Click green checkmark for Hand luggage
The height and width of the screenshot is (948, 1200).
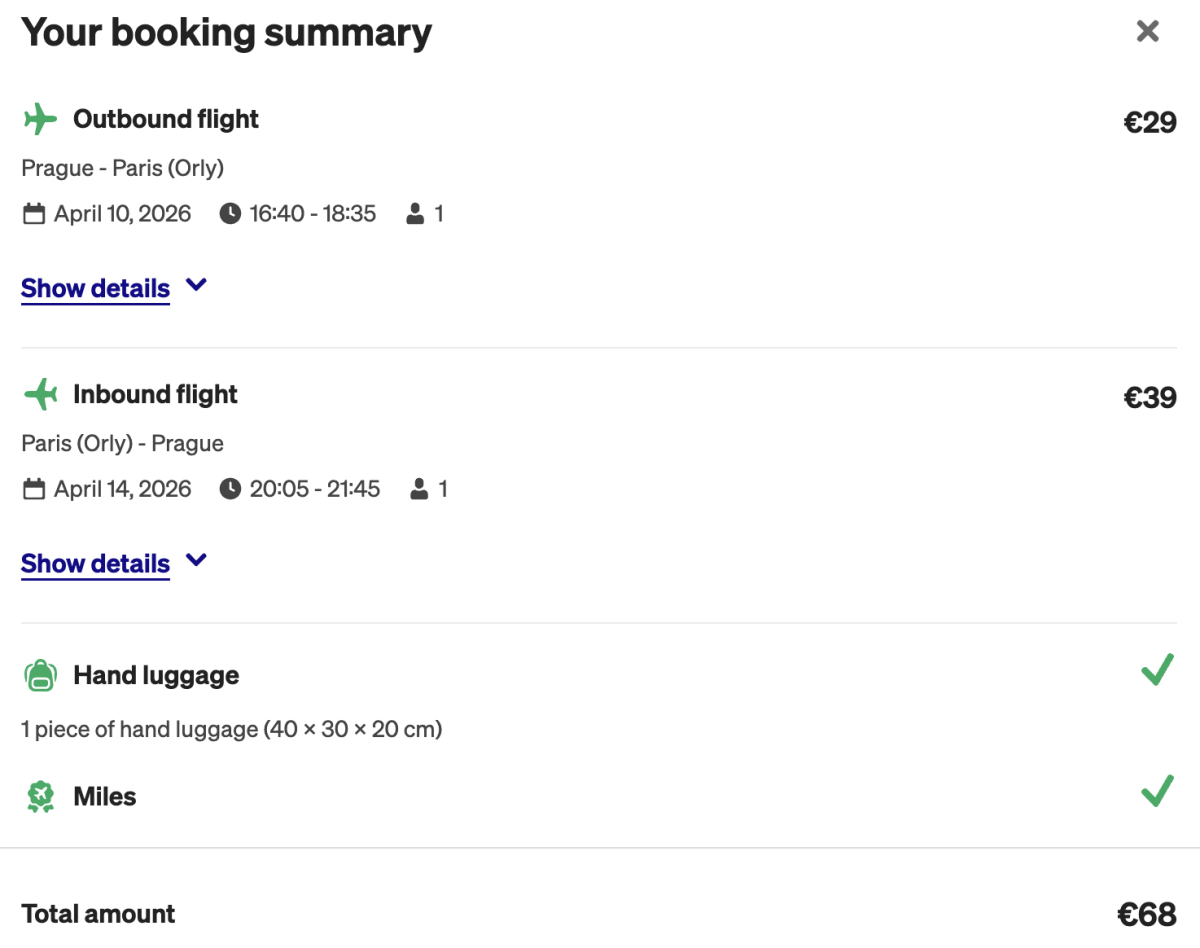click(1157, 670)
